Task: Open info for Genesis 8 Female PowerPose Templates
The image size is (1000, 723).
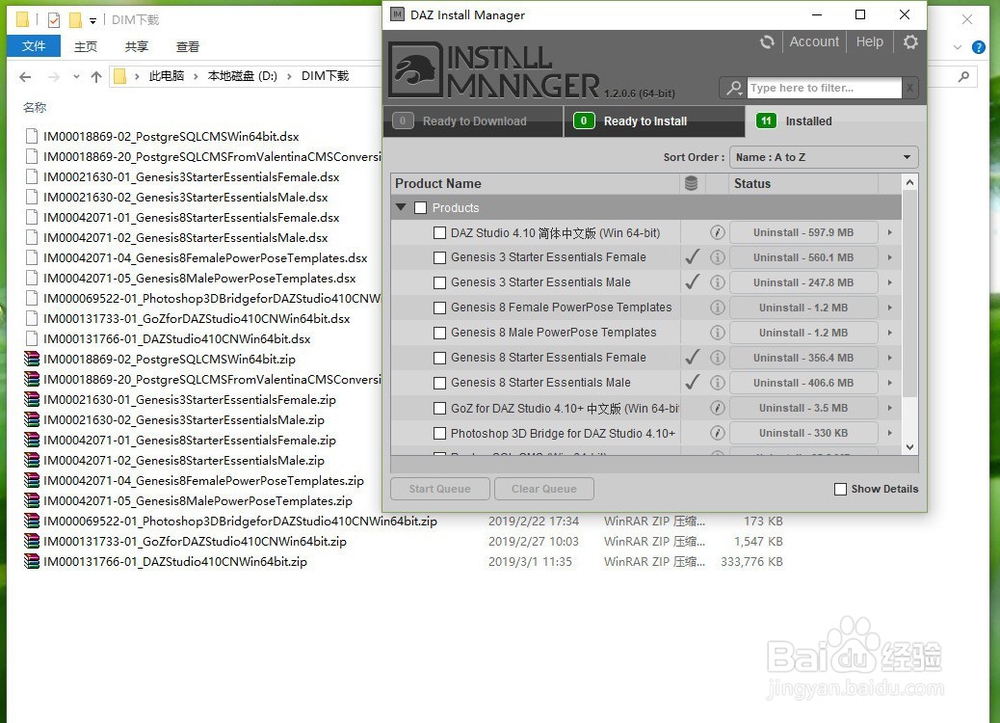Action: [717, 307]
